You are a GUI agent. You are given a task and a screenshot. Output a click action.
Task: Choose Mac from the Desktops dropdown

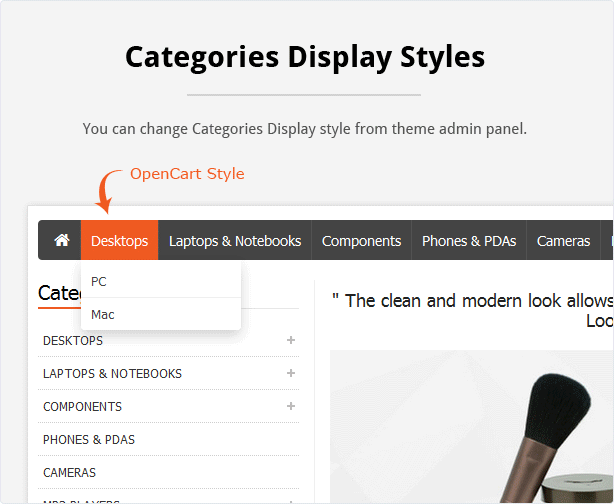(x=161, y=314)
